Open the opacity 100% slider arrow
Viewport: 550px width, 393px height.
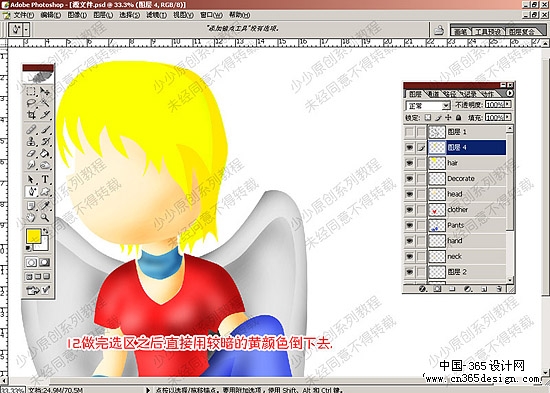tap(508, 104)
